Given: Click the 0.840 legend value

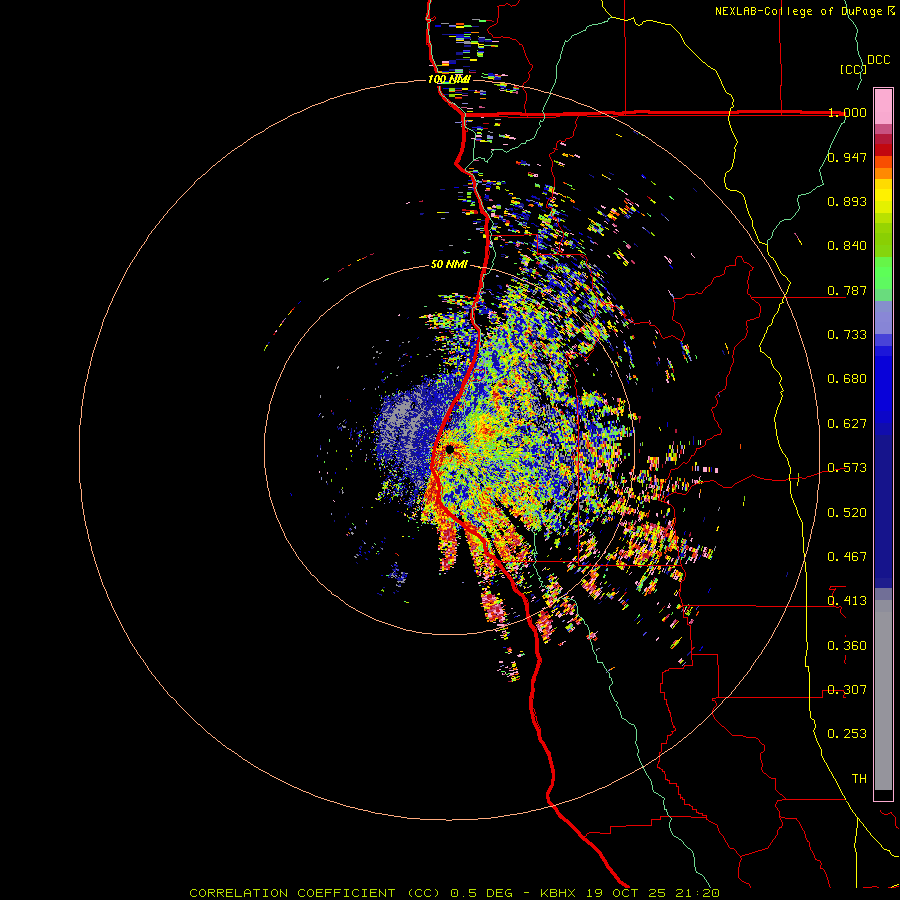Looking at the screenshot, I should point(847,246).
